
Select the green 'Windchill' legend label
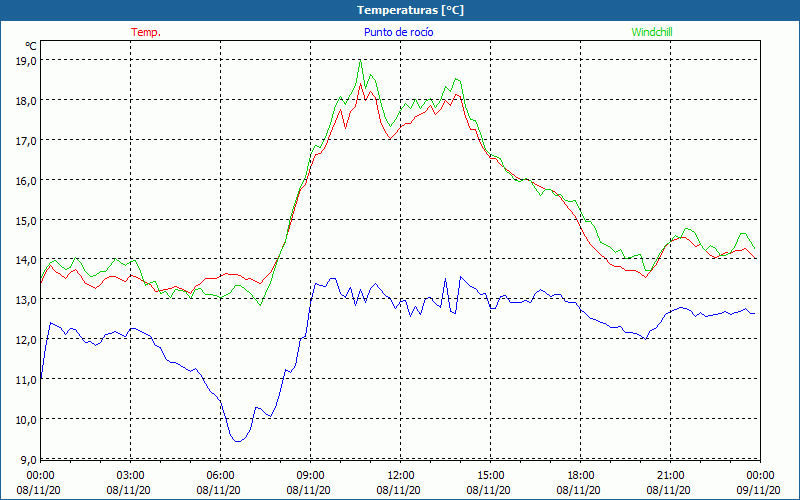(652, 32)
